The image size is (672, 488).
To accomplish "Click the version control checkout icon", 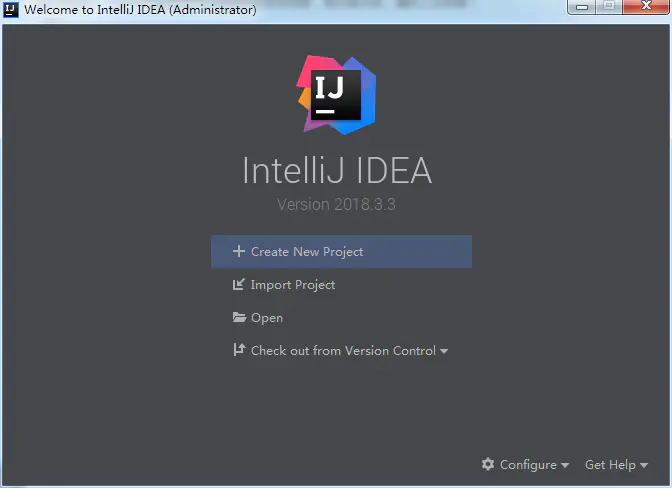I will [x=239, y=350].
